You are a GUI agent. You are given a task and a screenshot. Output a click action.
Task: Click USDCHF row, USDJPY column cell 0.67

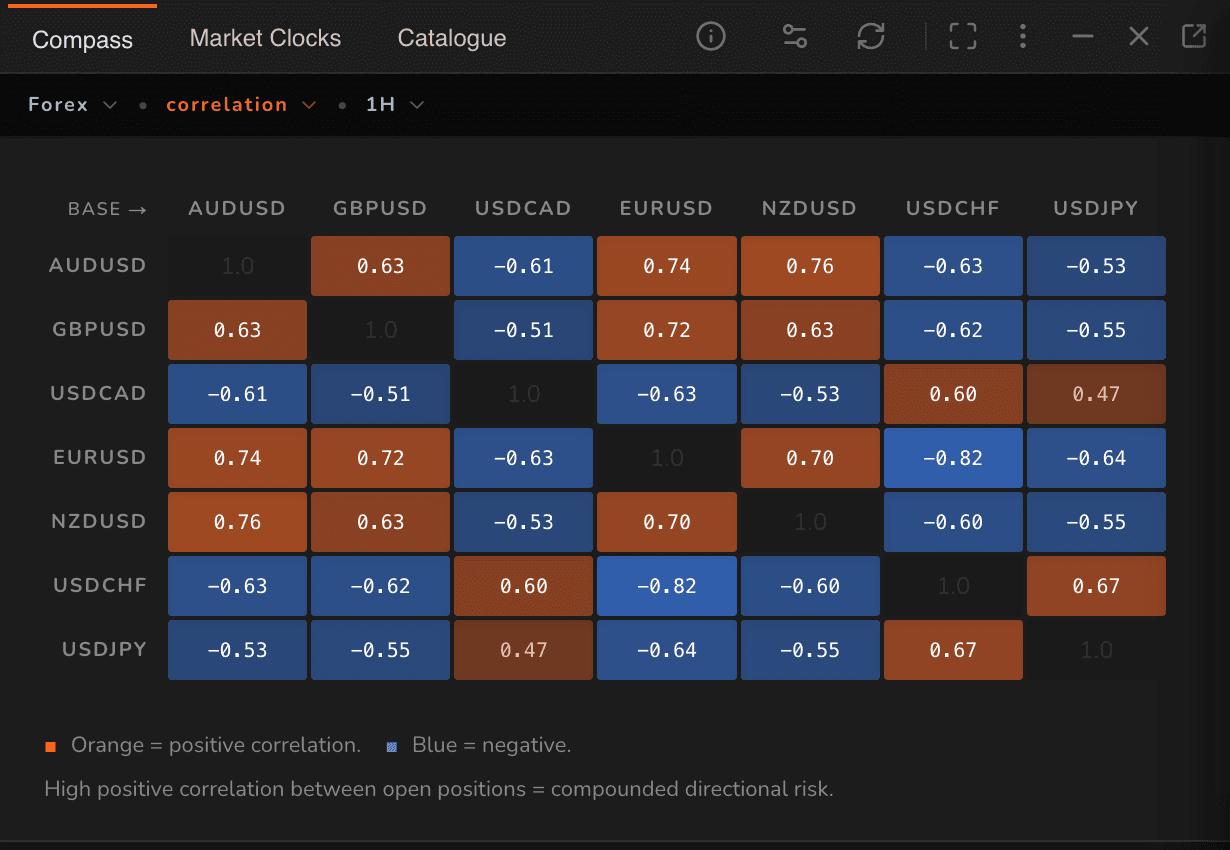[1096, 586]
